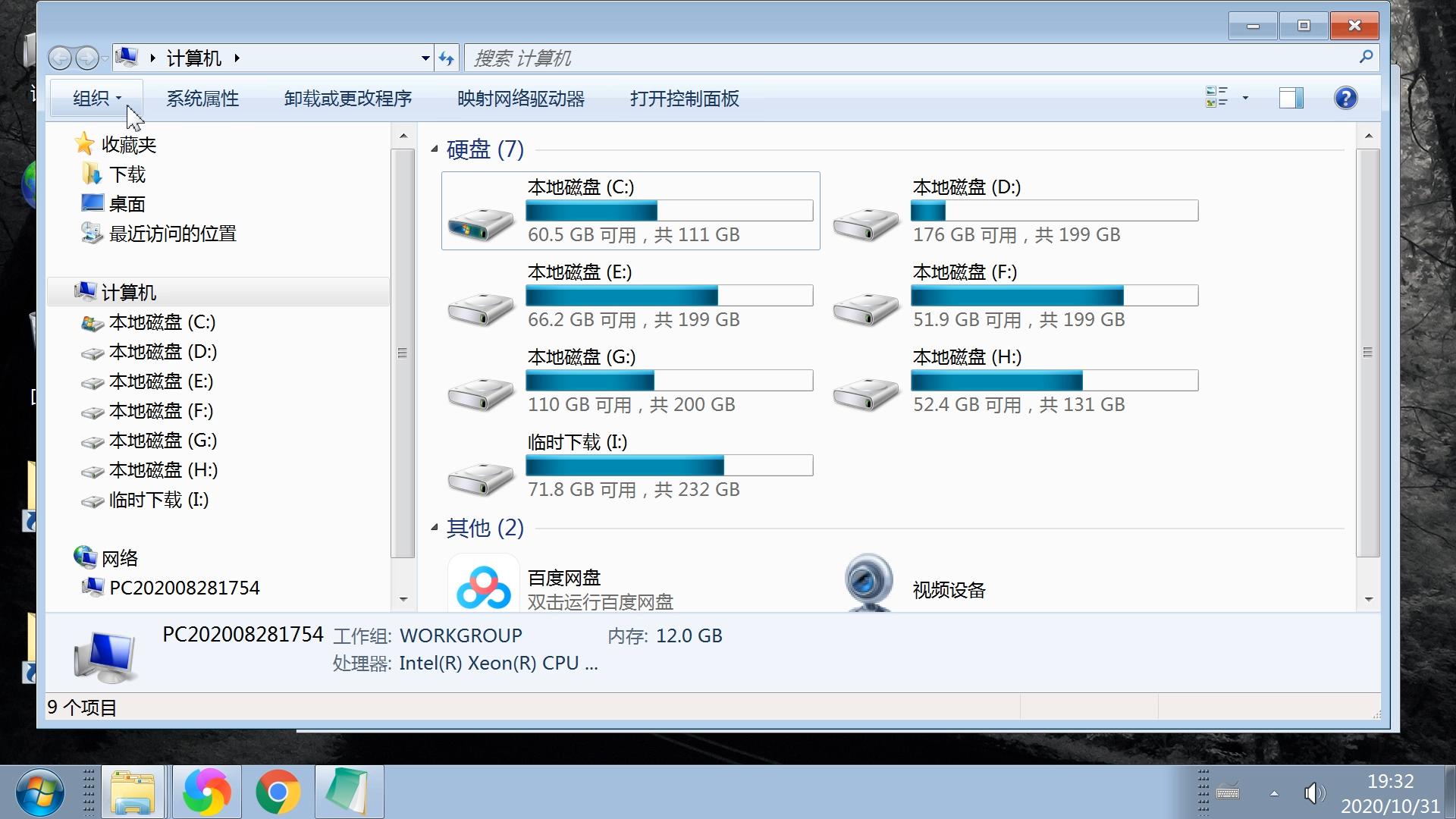Click main pane scroll down arrow
This screenshot has height=819, width=1456.
click(x=1368, y=599)
